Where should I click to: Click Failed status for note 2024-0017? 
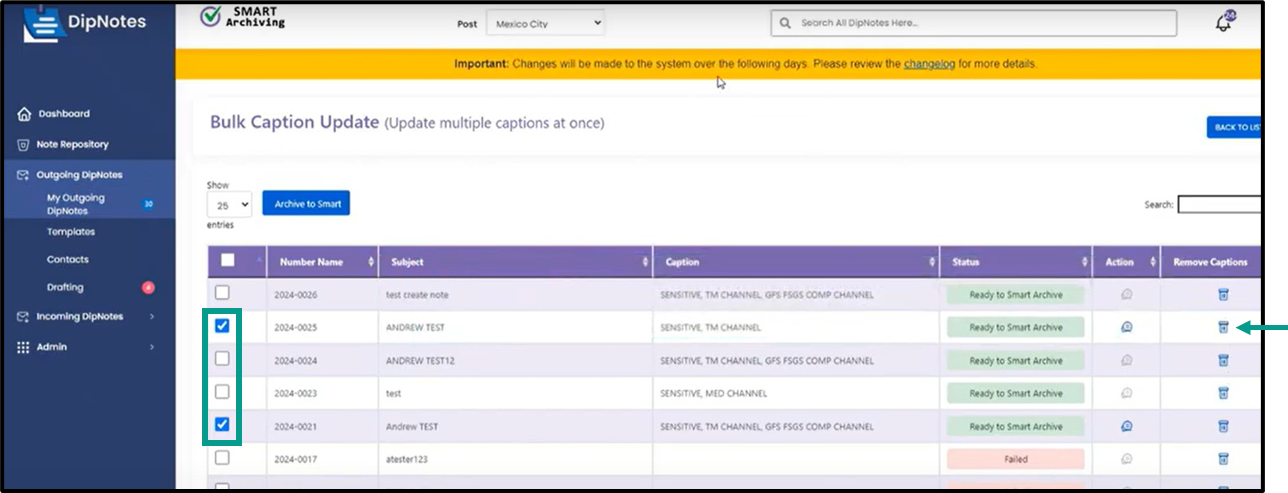(x=1015, y=459)
